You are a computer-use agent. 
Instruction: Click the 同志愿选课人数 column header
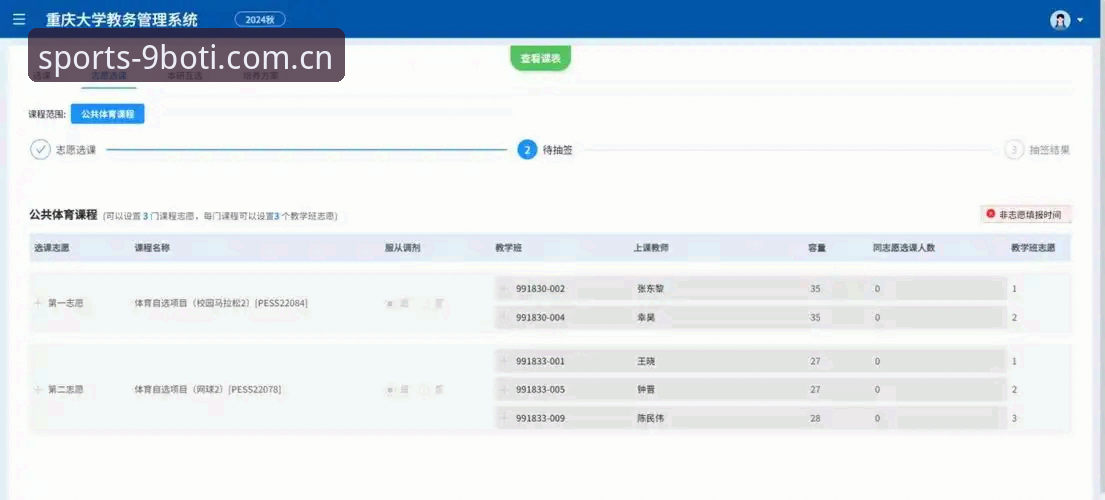click(x=903, y=248)
